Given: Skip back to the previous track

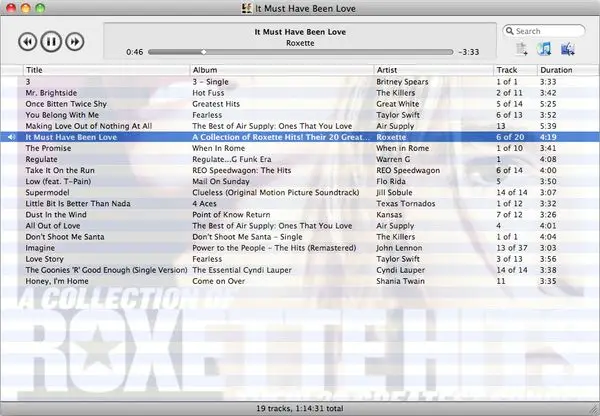Looking at the screenshot, I should [28, 41].
